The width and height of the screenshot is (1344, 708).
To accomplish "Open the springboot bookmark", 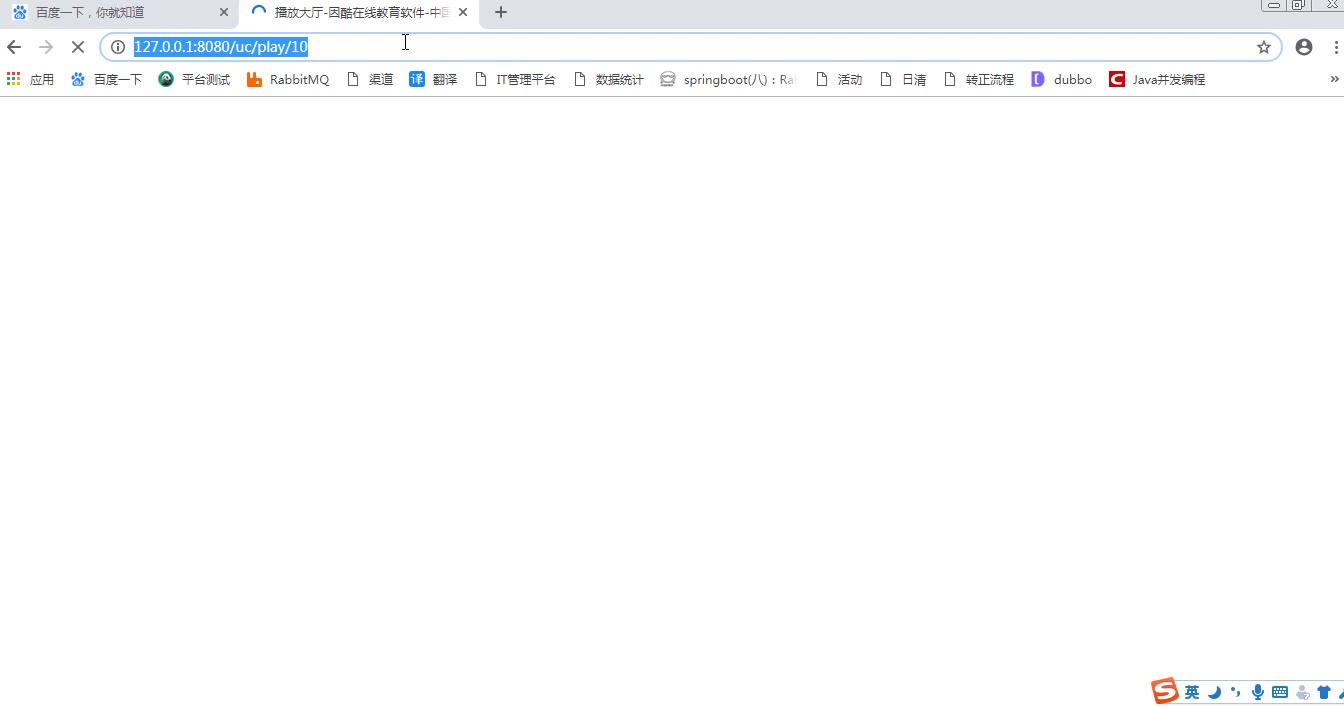I will coord(728,79).
